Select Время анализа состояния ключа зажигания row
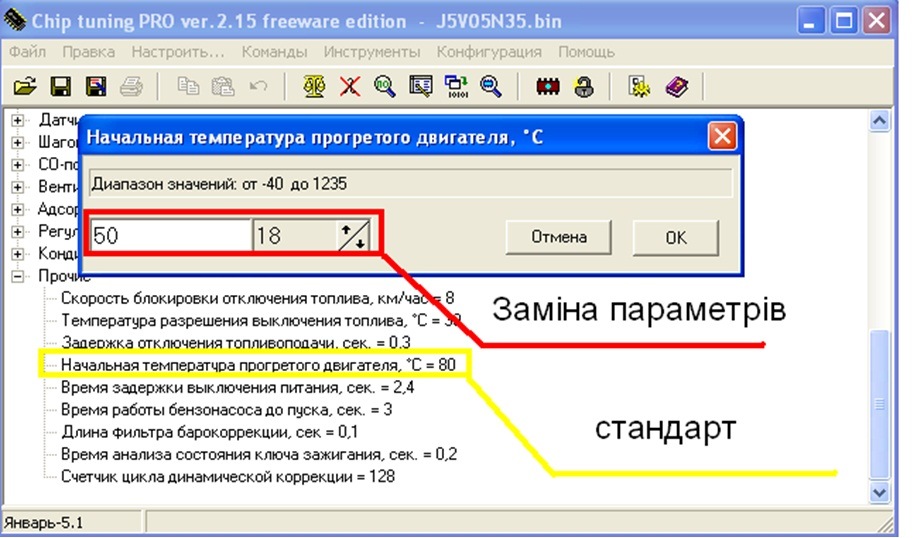The width and height of the screenshot is (915, 538). [259, 454]
